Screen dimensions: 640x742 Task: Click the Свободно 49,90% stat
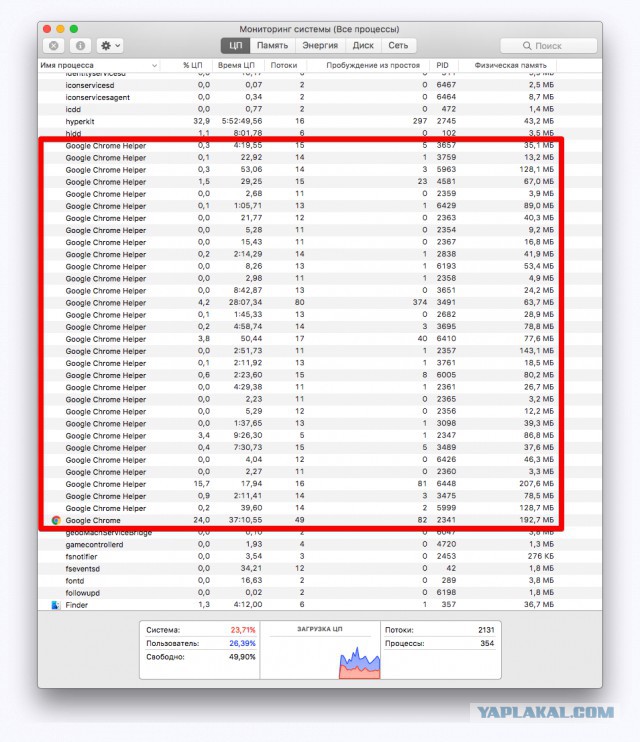click(200, 657)
